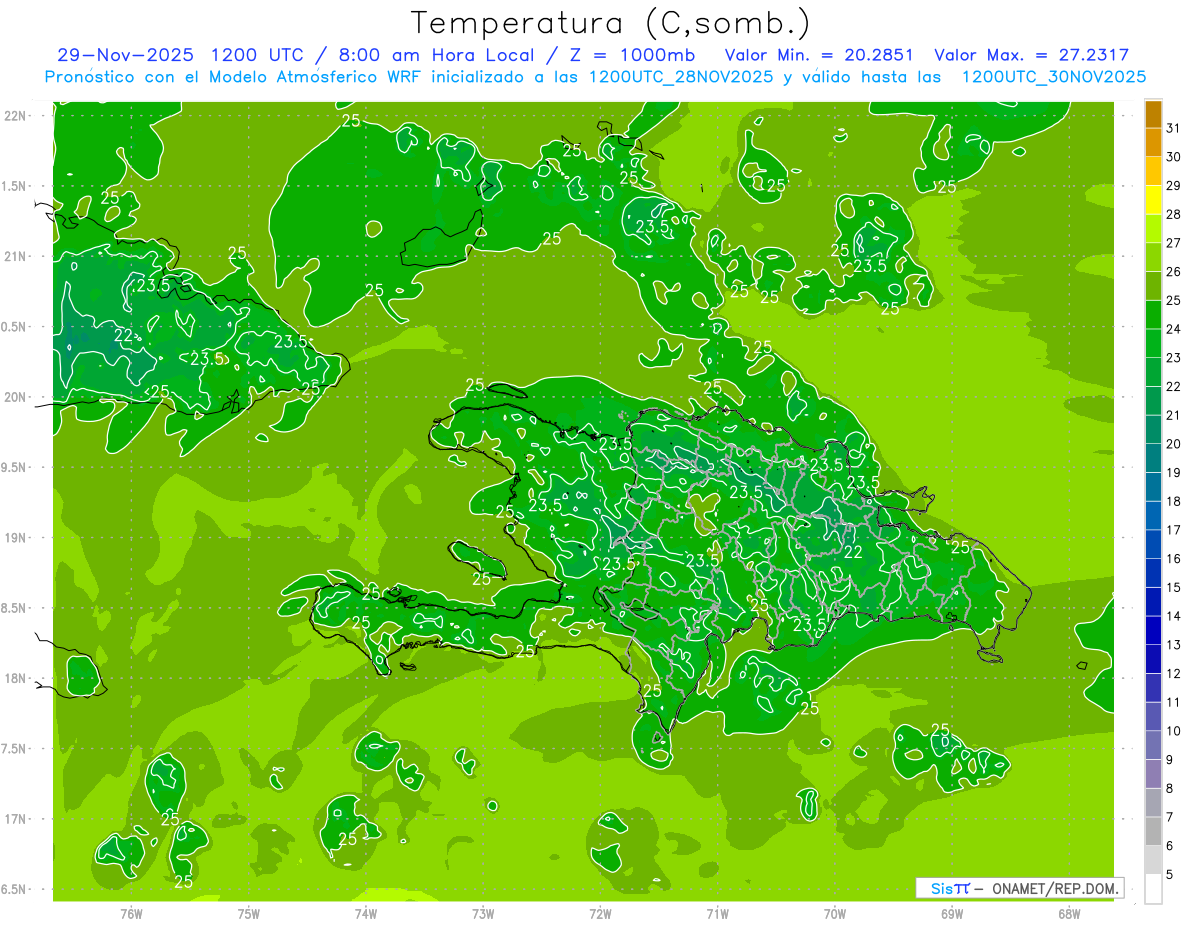Pick the orange colorbar segment between 30 and 31

pyautogui.click(x=1153, y=143)
